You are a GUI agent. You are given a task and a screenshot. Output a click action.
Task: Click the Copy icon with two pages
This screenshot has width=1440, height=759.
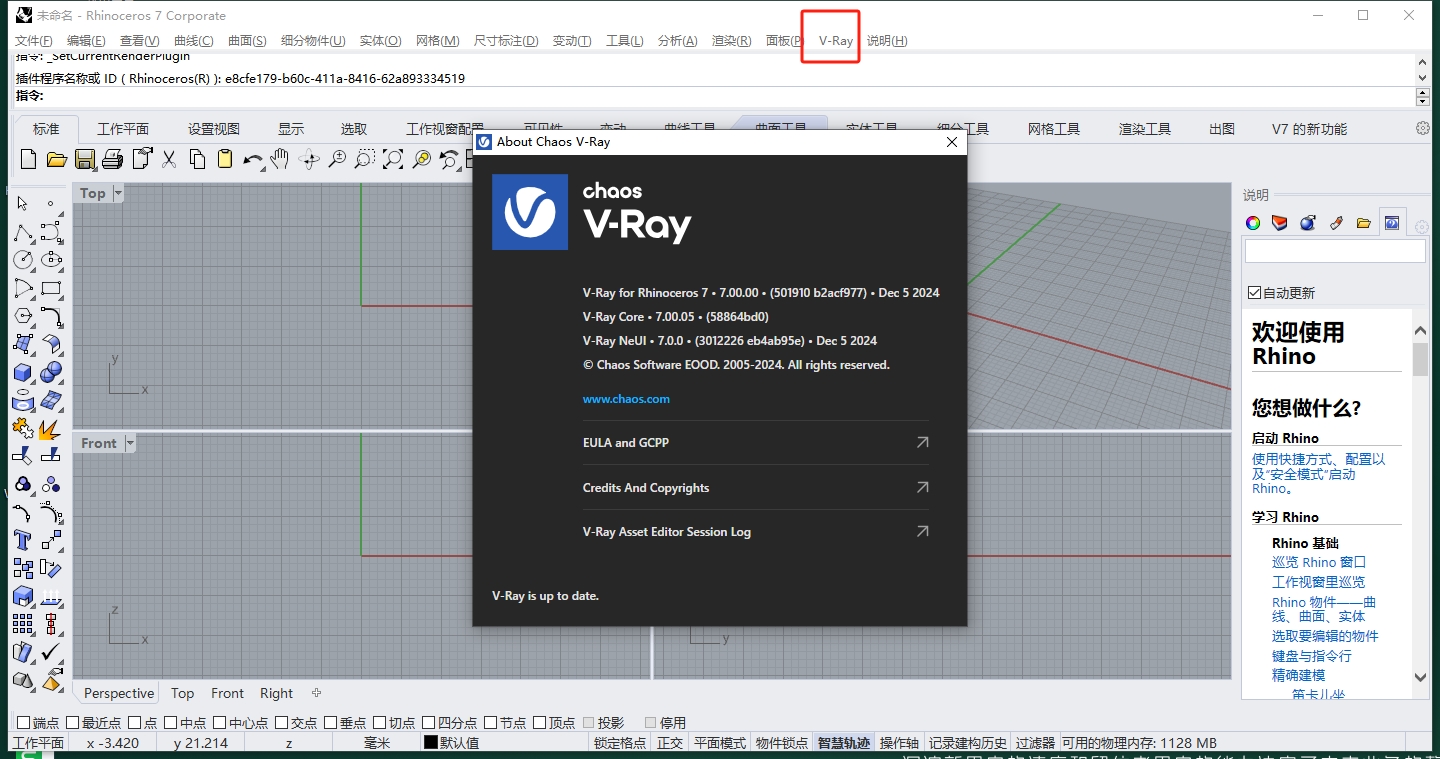[197, 159]
